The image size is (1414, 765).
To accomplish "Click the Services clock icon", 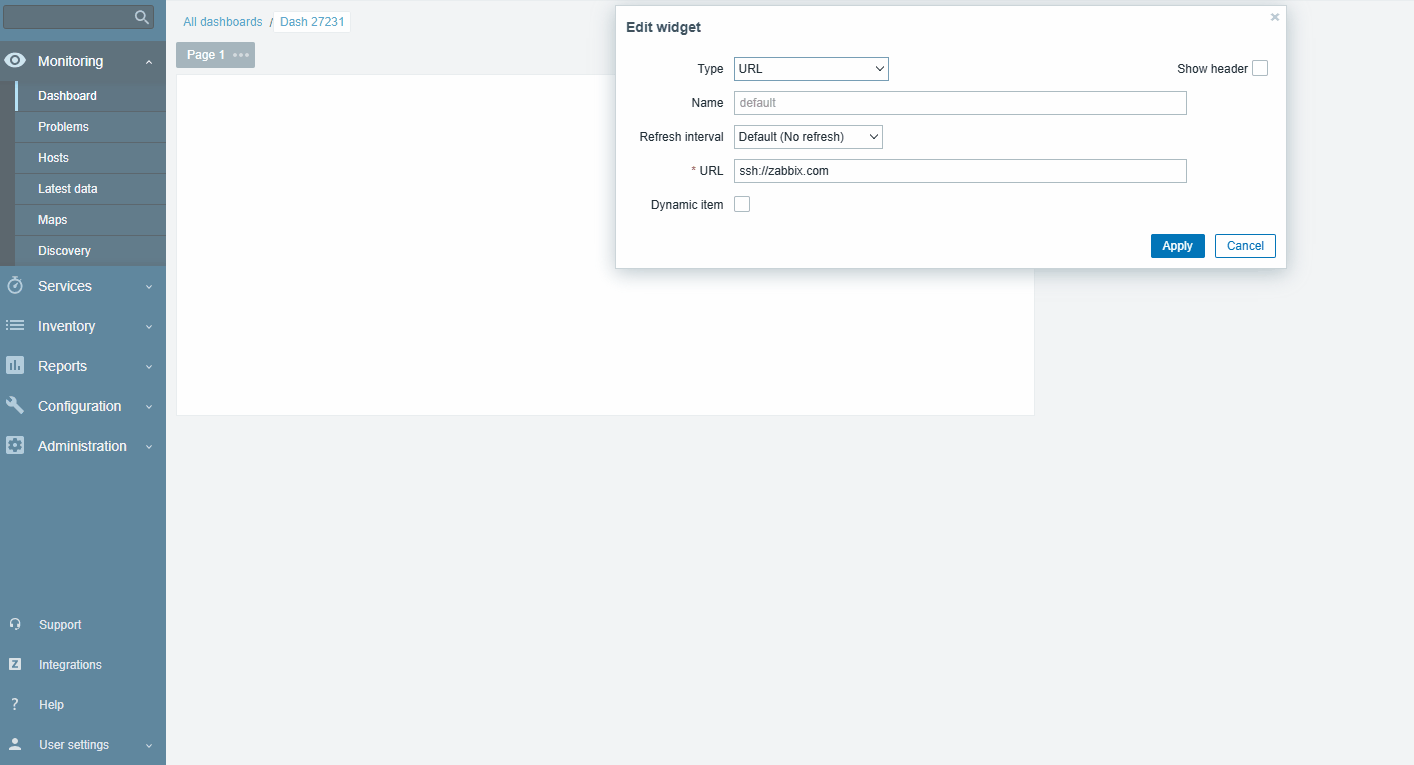I will (15, 286).
